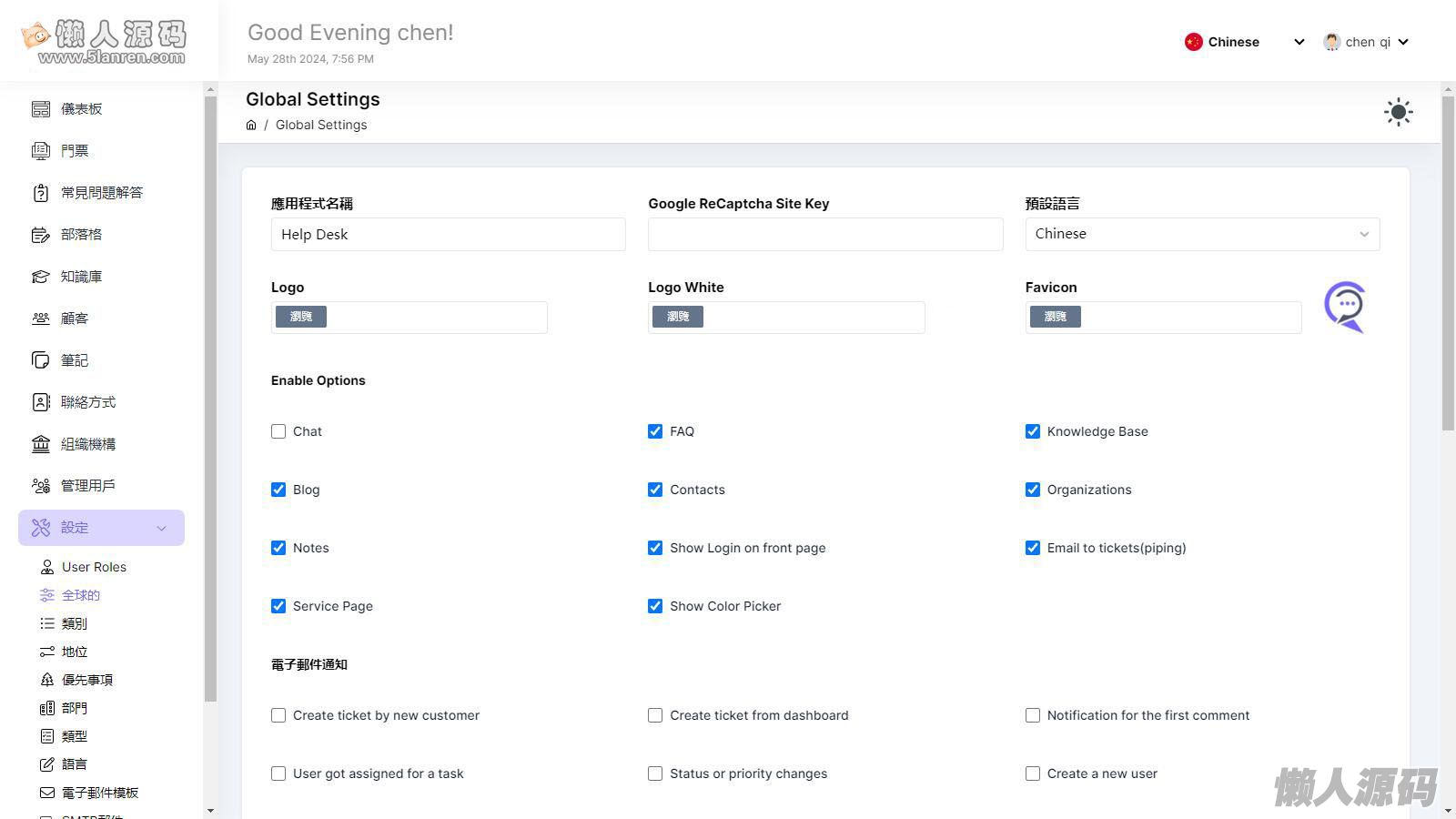Click the favicon chat bubble preview image
Image resolution: width=1456 pixels, height=819 pixels.
click(1345, 307)
